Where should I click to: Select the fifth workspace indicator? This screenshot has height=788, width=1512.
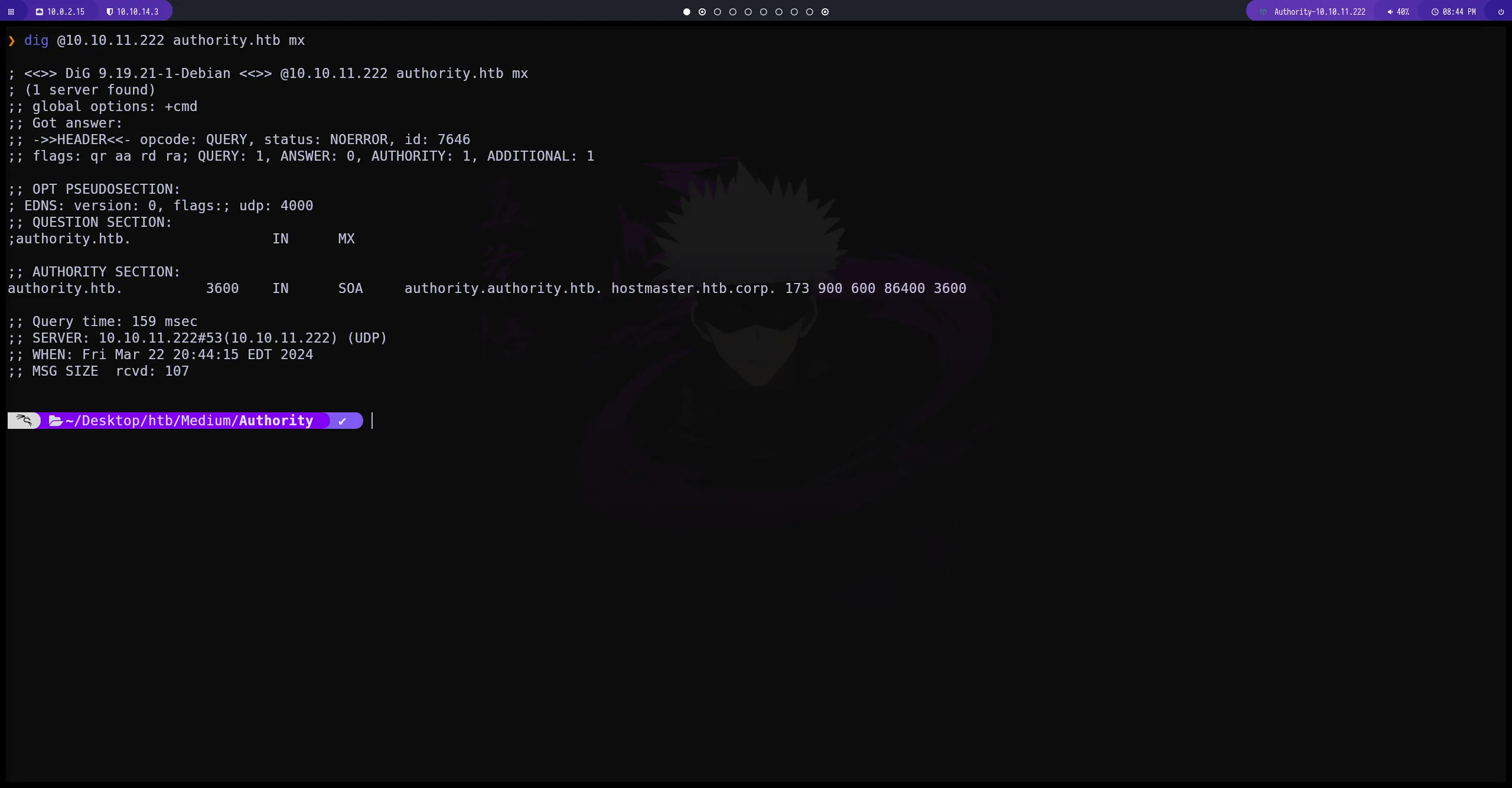748,12
